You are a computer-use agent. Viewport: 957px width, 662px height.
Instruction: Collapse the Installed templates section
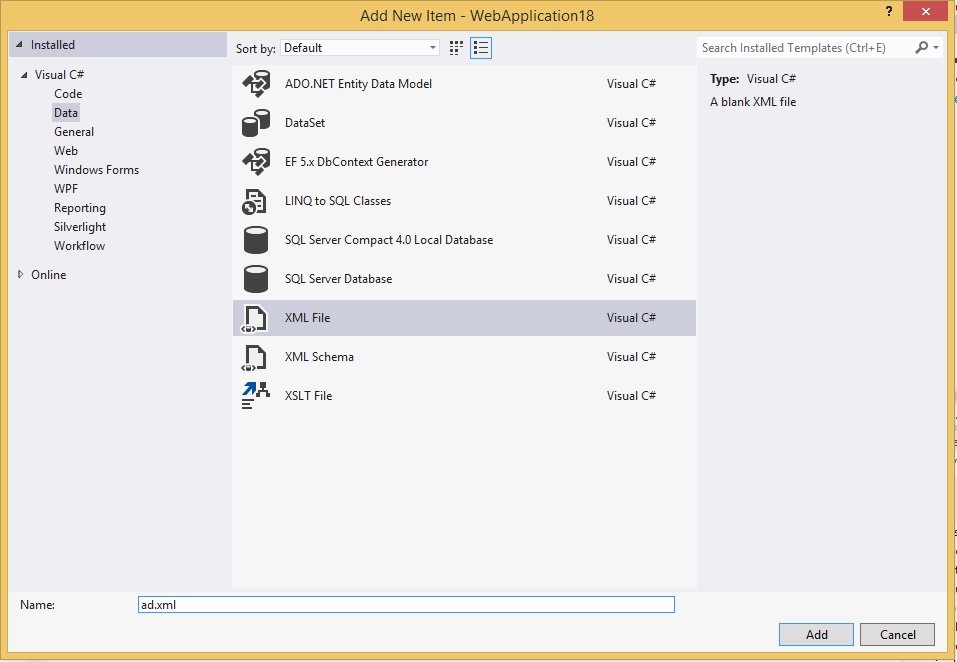[x=17, y=44]
